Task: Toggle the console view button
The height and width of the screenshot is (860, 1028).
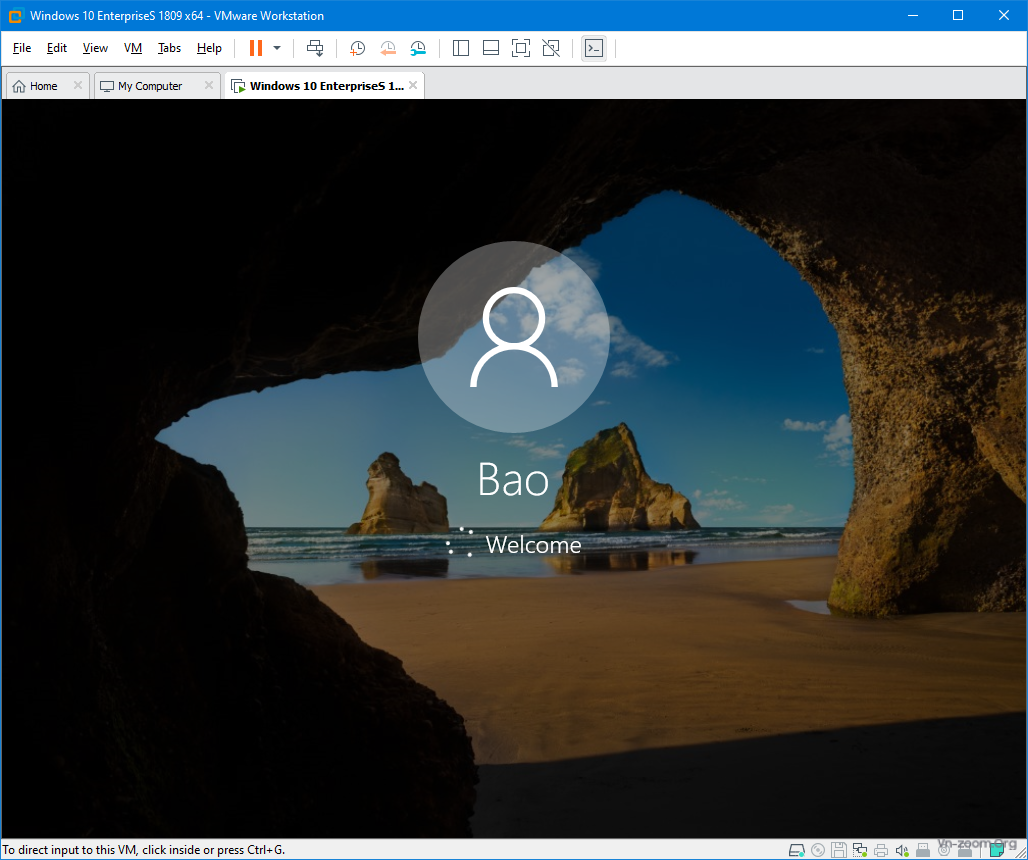Action: [x=594, y=48]
